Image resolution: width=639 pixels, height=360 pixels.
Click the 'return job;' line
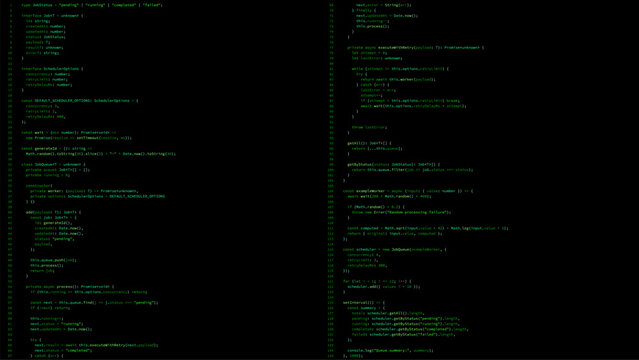pos(42,270)
